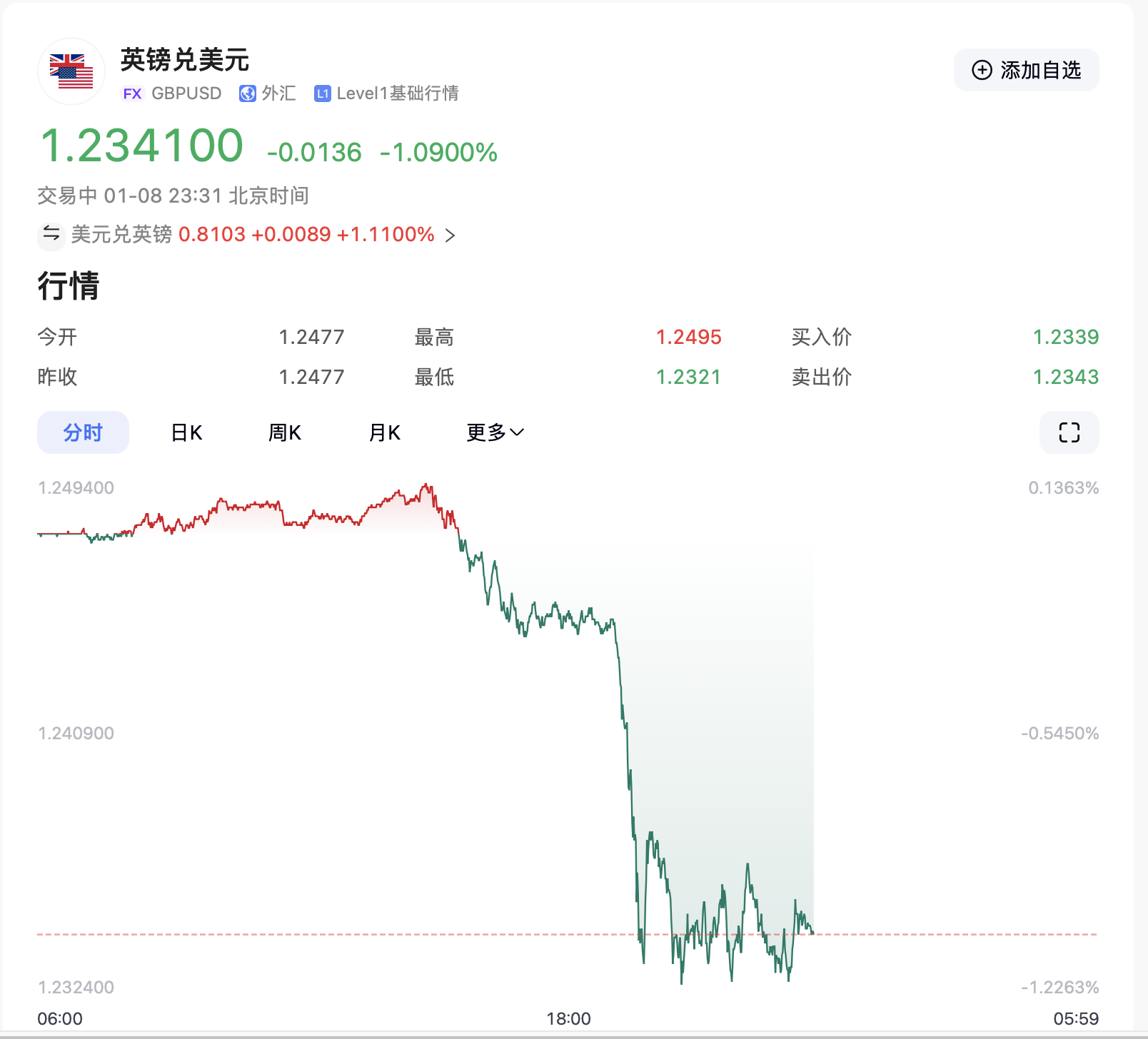Switch to the 月K tab

(x=384, y=432)
